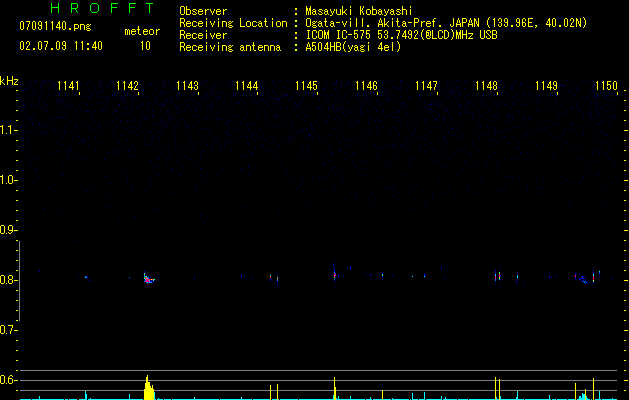Click the 1143 time axis label
The height and width of the screenshot is (400, 629).
click(x=187, y=86)
